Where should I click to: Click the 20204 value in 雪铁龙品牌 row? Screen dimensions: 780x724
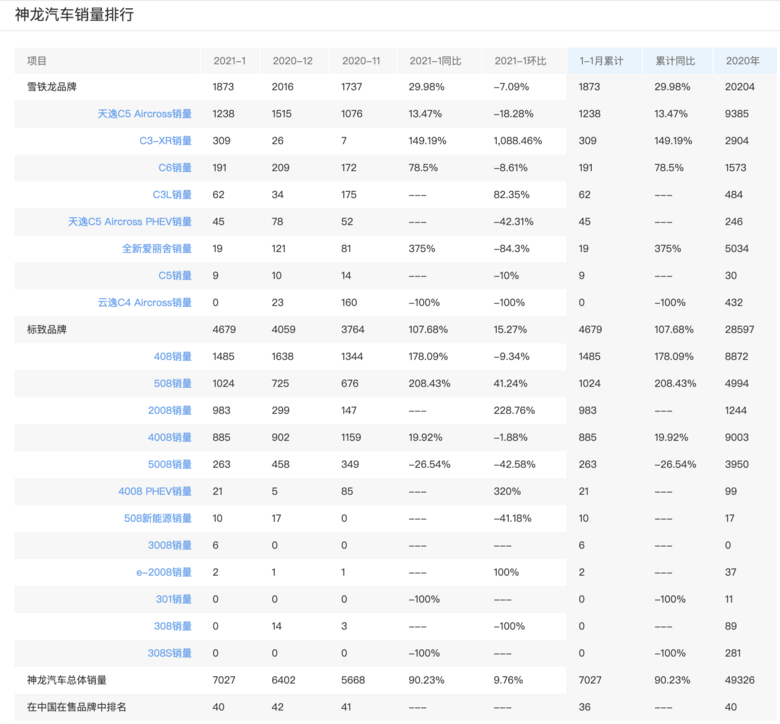(740, 87)
